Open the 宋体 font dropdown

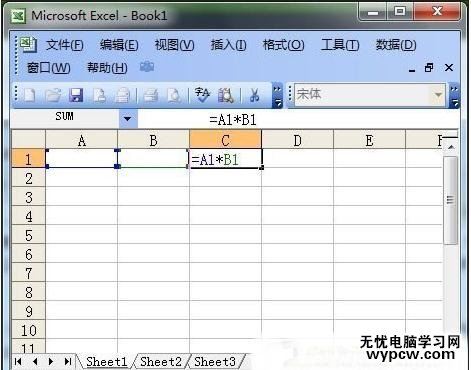[438, 95]
